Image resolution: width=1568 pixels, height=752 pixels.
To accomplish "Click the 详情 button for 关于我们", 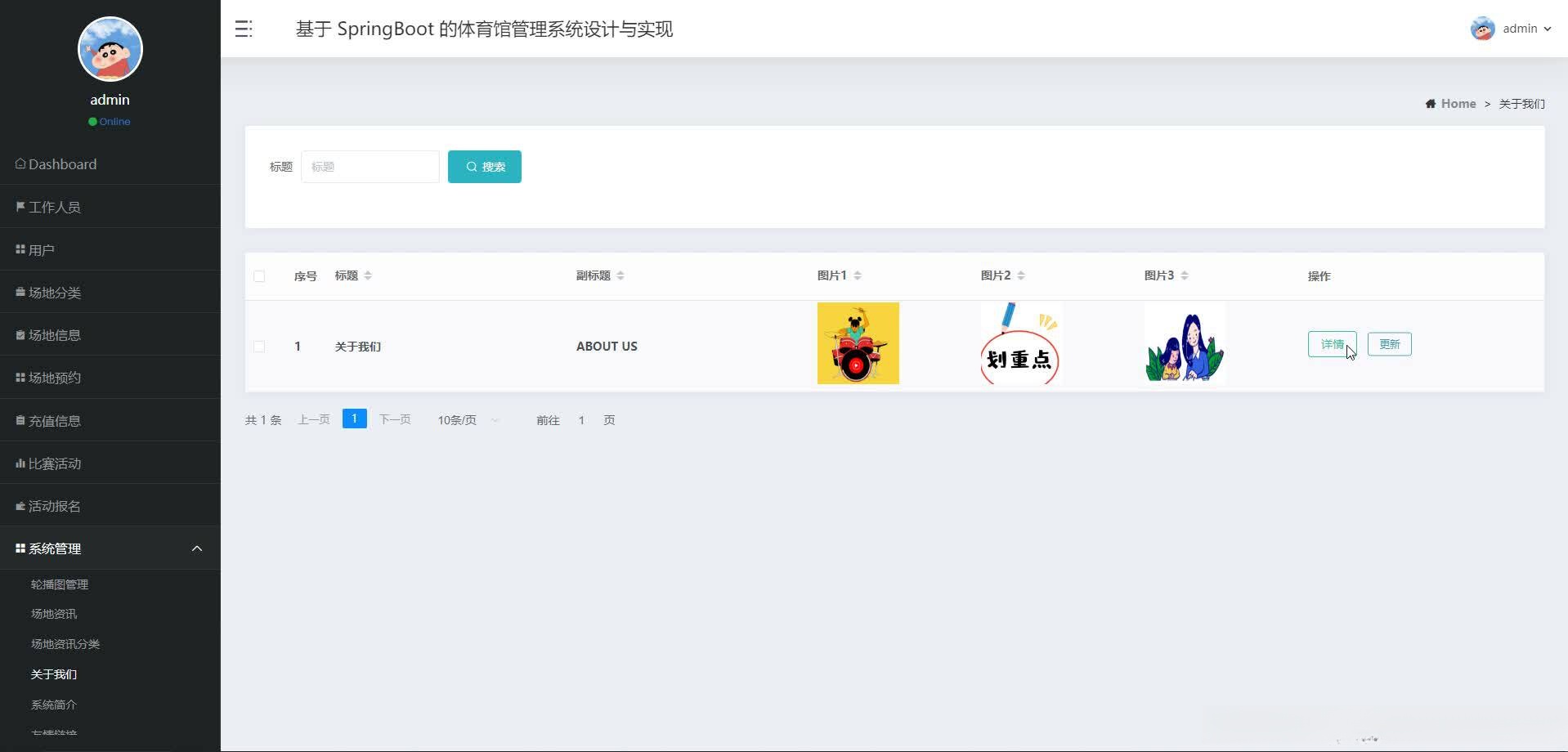I will tap(1331, 343).
